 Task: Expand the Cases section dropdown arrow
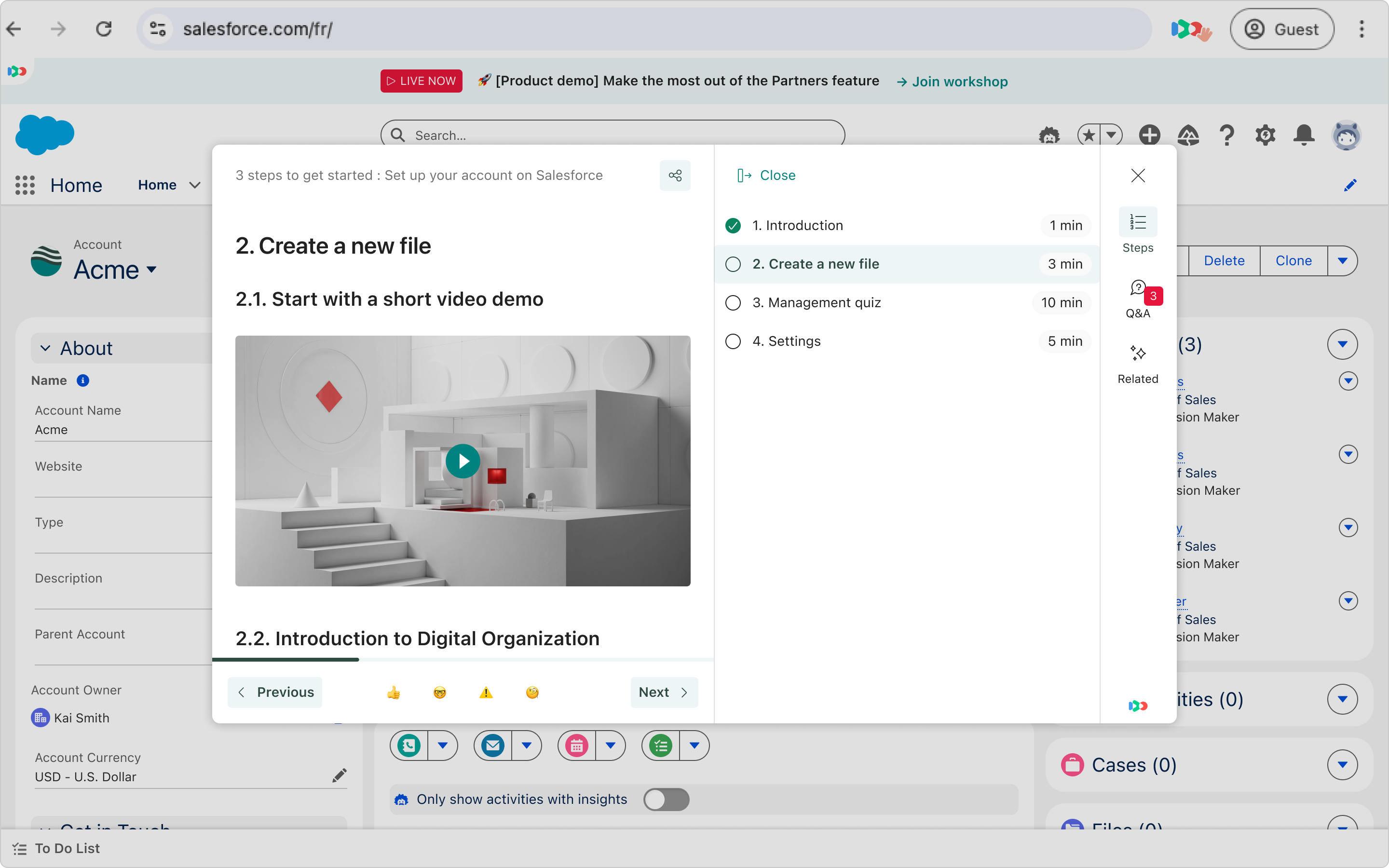(1342, 765)
